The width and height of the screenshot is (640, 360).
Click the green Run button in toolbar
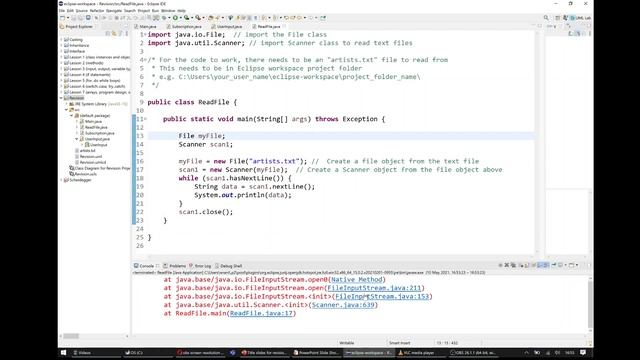(175, 18)
